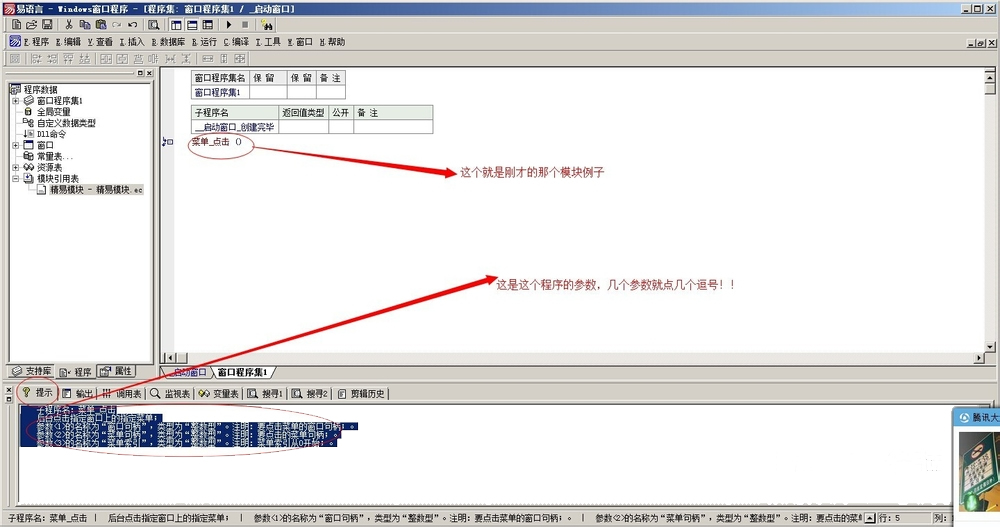
Task: Click the blue app icon beside 程序 menu
Action: [15, 41]
